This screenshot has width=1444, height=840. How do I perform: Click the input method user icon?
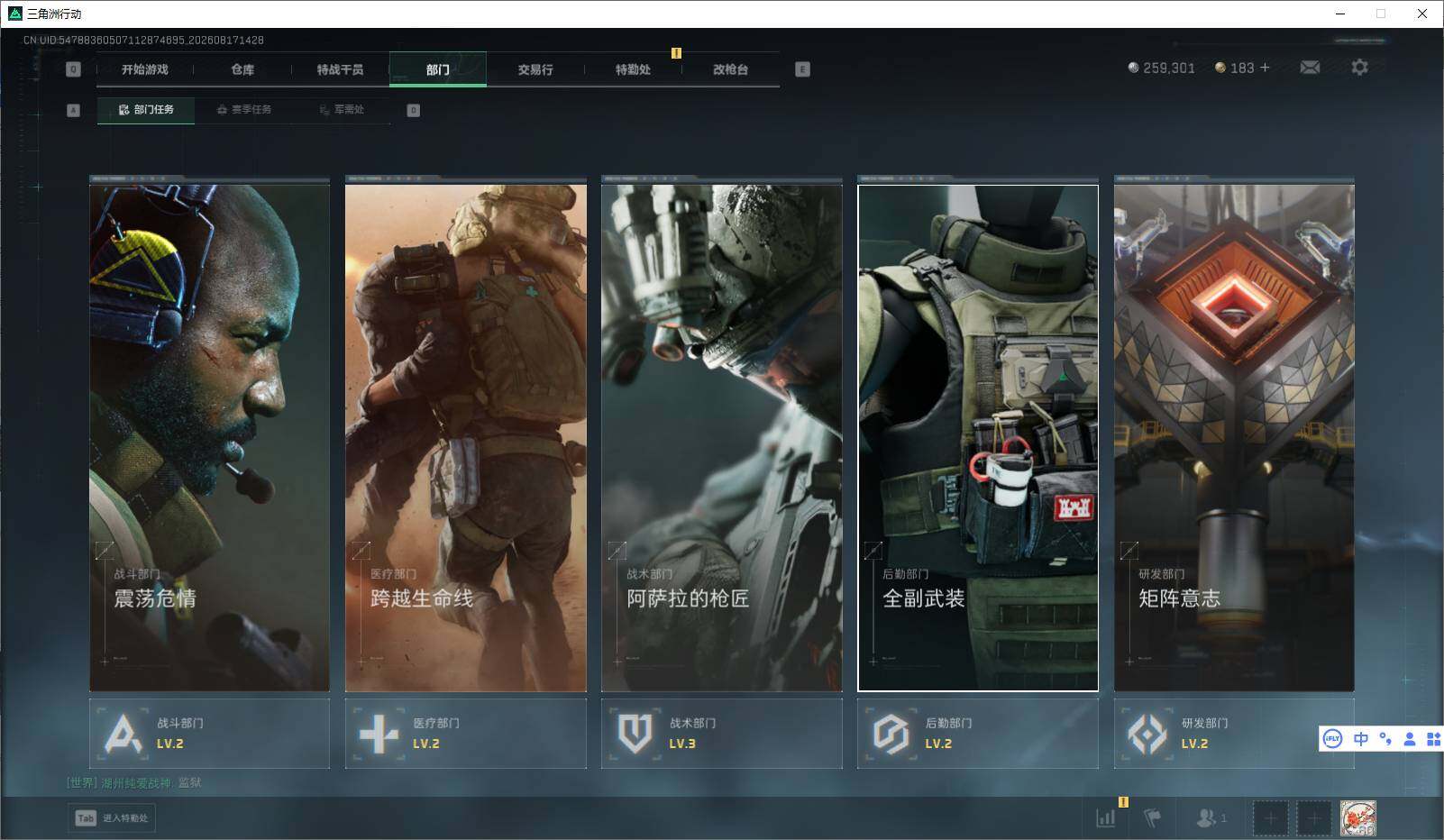point(1410,739)
